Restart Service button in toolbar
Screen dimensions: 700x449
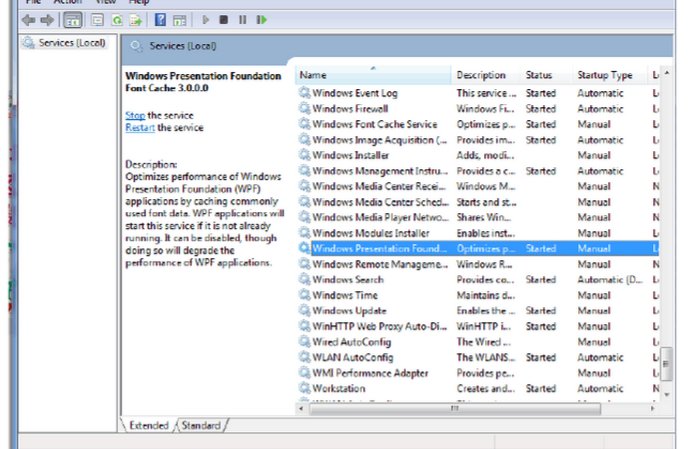click(x=262, y=20)
